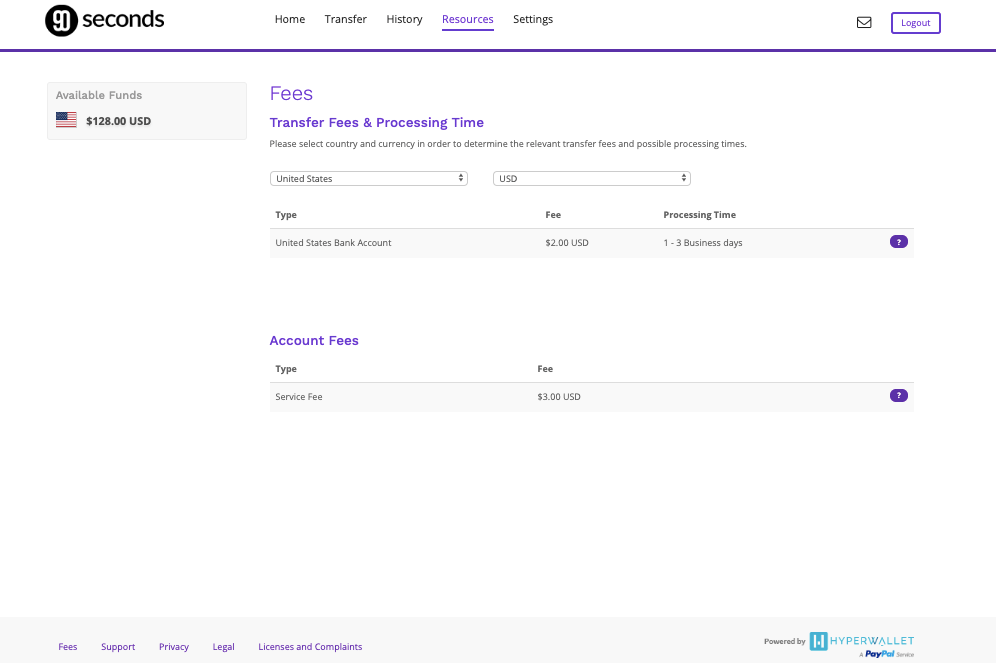Visit the Privacy footer link

[174, 647]
